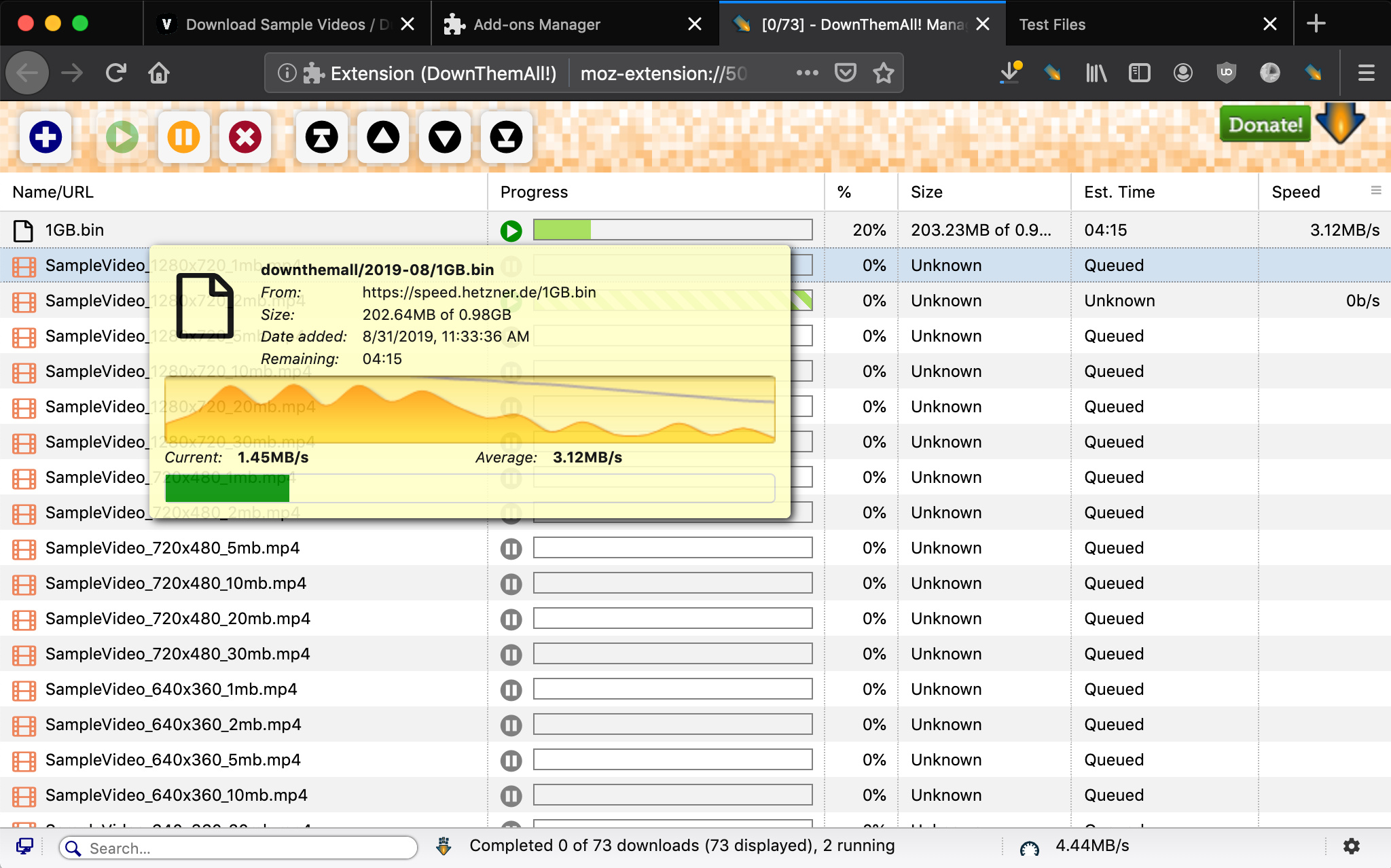Click 4.44MB/s total speed in status bar
The width and height of the screenshot is (1391, 868).
1092,846
